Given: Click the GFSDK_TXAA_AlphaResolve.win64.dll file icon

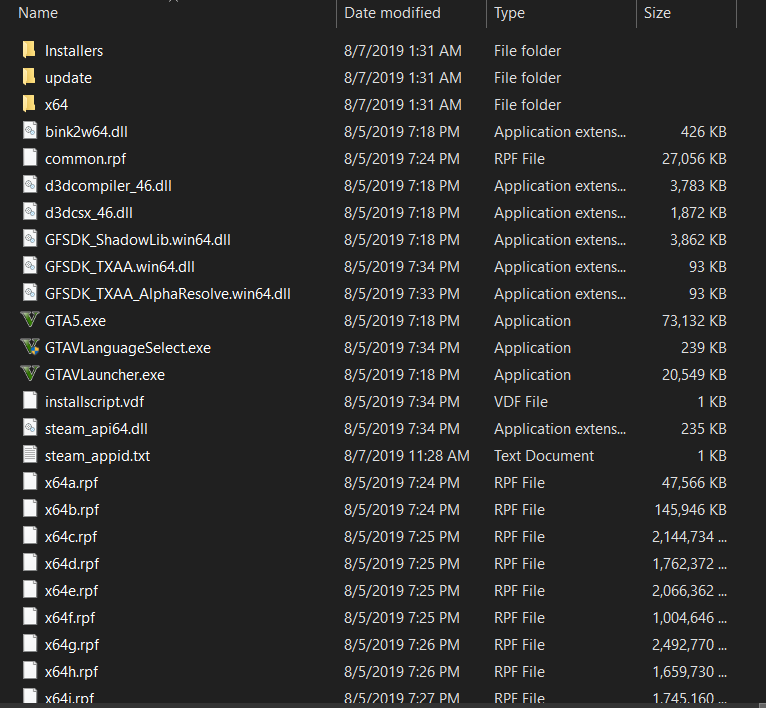Looking at the screenshot, I should [x=30, y=292].
